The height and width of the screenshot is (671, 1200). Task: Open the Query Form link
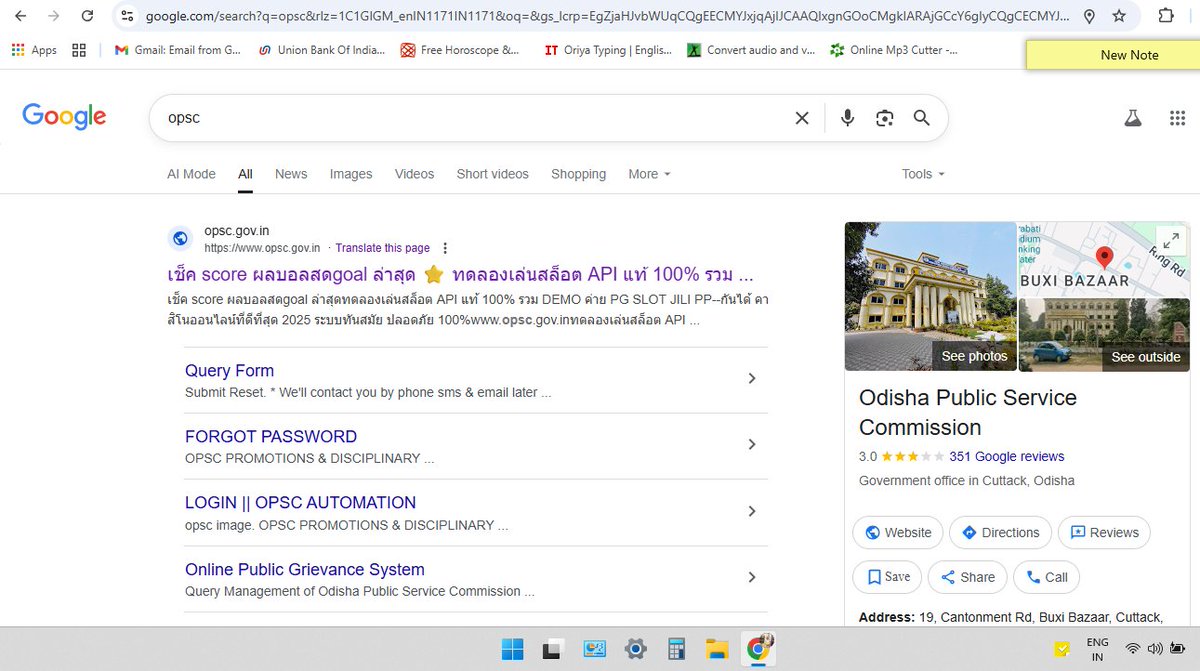pyautogui.click(x=229, y=371)
